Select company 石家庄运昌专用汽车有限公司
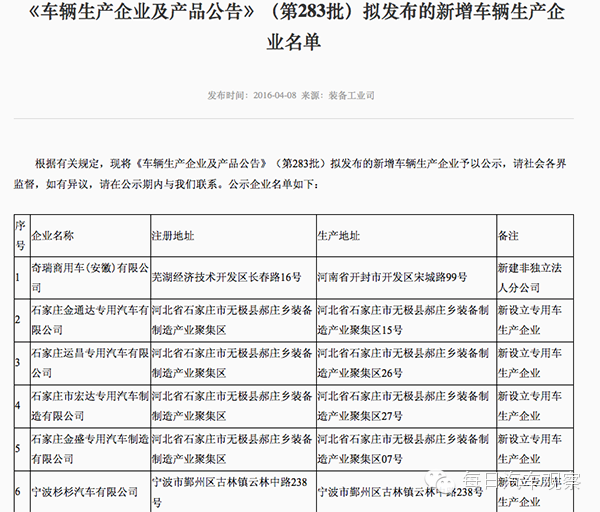Screen dimensions: 600x512 coord(90,363)
